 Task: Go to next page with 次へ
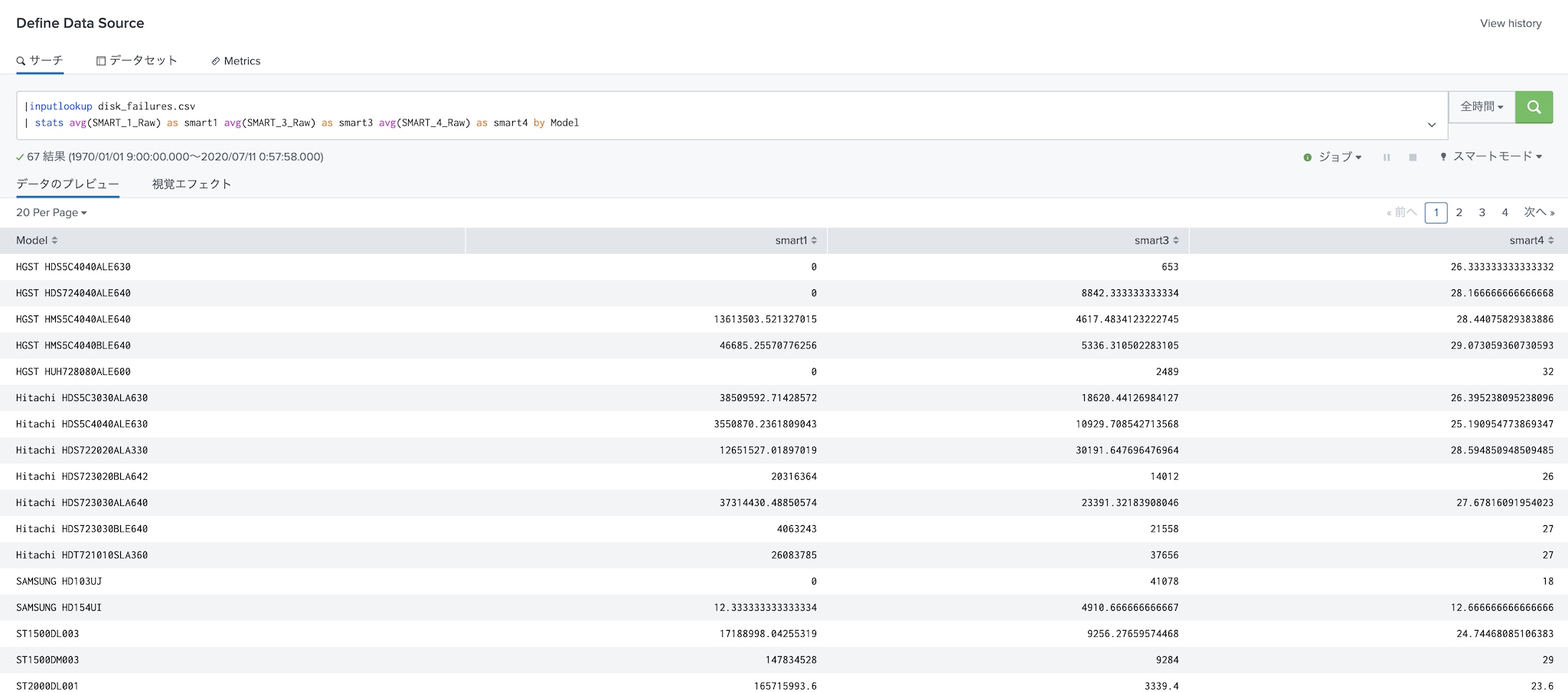click(x=1539, y=213)
